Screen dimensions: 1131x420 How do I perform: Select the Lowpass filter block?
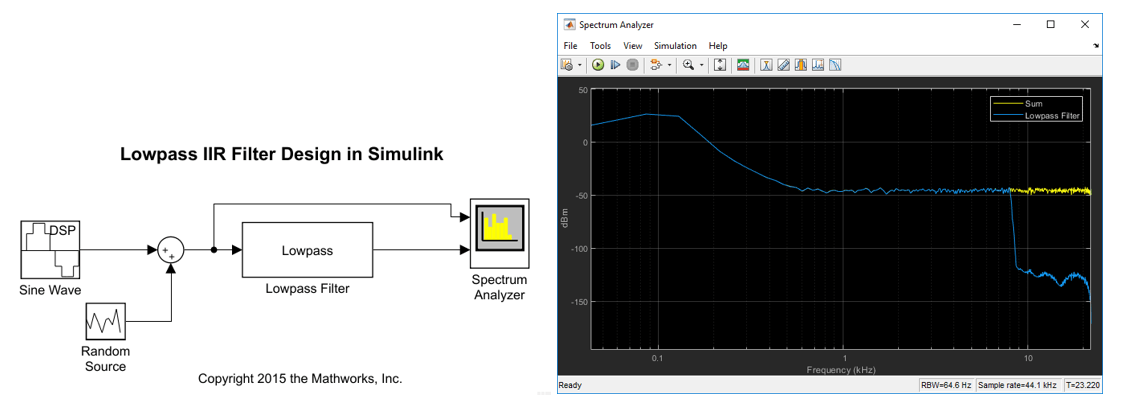click(307, 250)
